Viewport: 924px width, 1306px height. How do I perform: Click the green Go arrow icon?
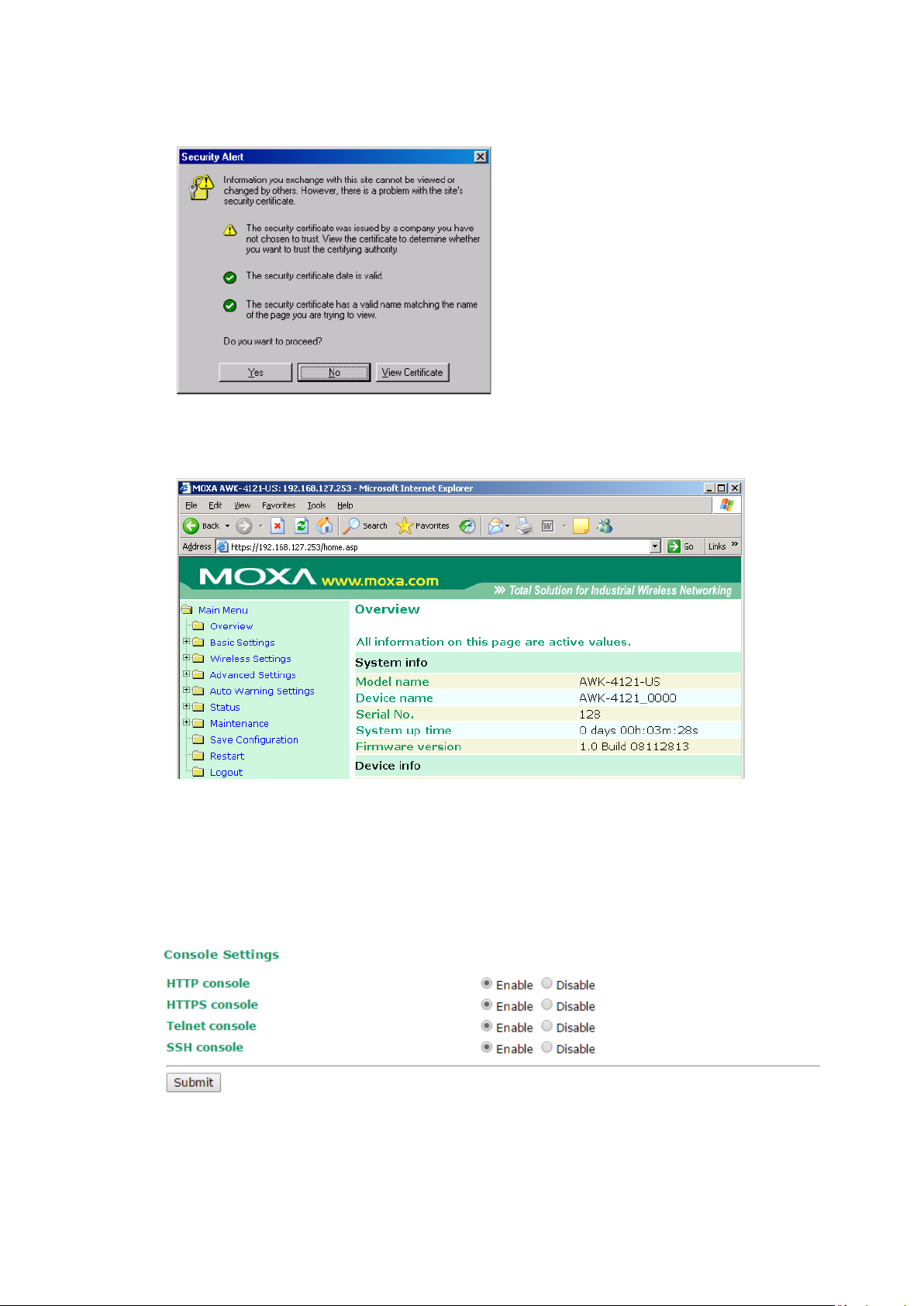point(674,546)
